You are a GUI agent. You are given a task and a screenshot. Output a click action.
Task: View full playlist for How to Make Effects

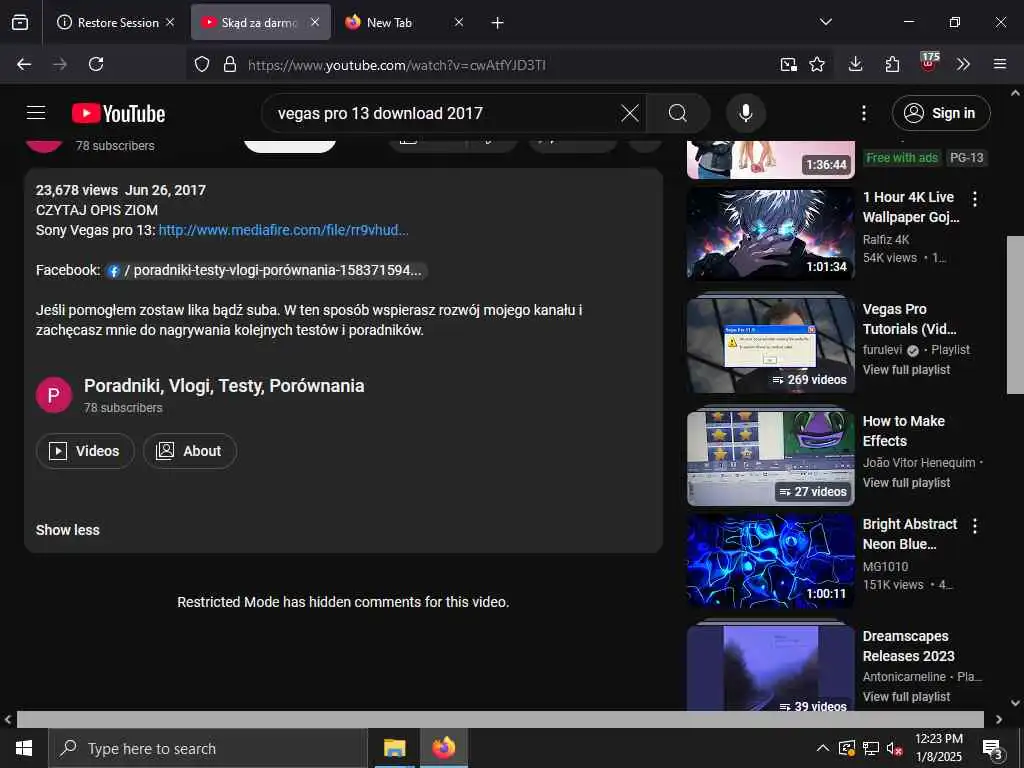[x=906, y=483]
